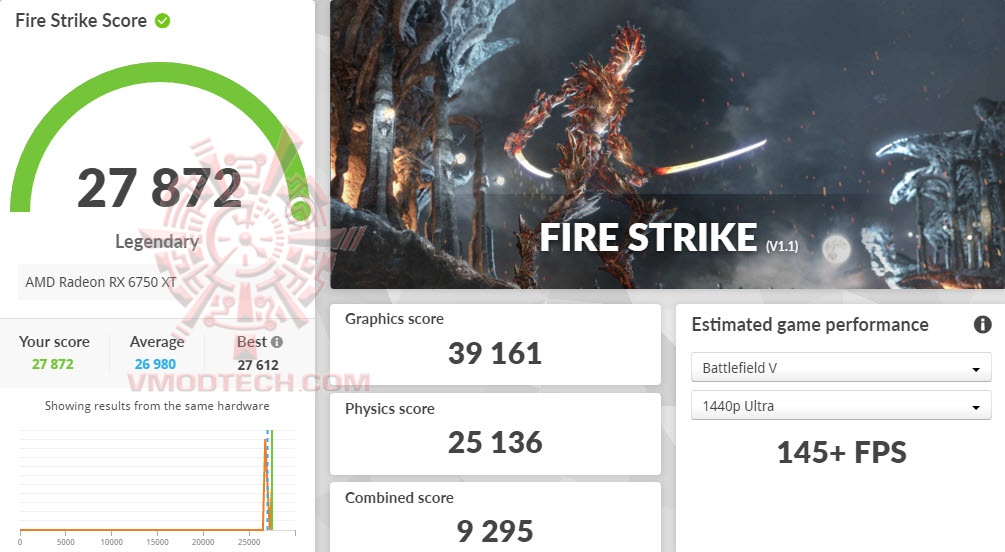Click the 145+ FPS estimate
The height and width of the screenshot is (552, 1005).
pyautogui.click(x=841, y=453)
